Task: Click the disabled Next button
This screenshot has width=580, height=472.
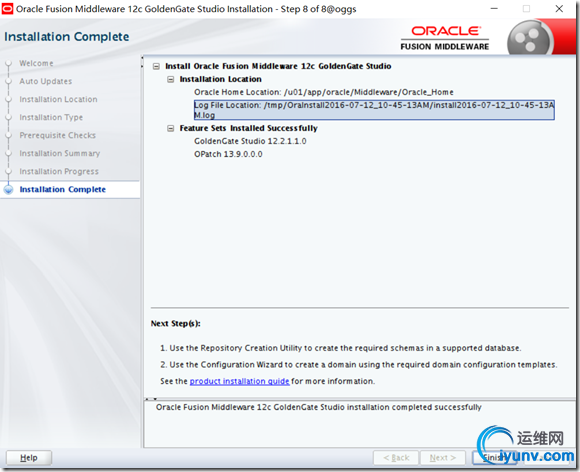Action: point(442,458)
